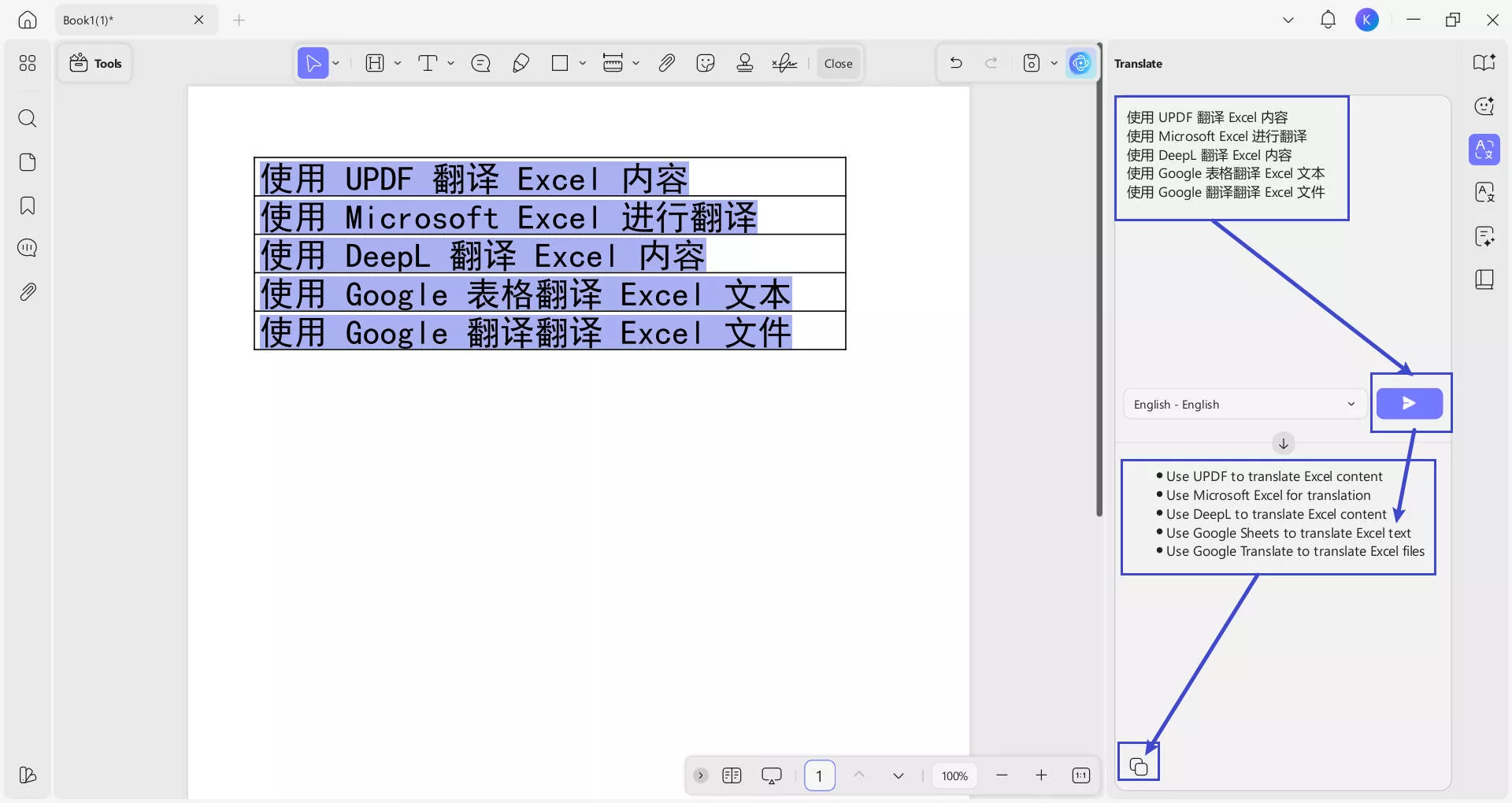
Task: Send the text for translation
Action: [1410, 402]
